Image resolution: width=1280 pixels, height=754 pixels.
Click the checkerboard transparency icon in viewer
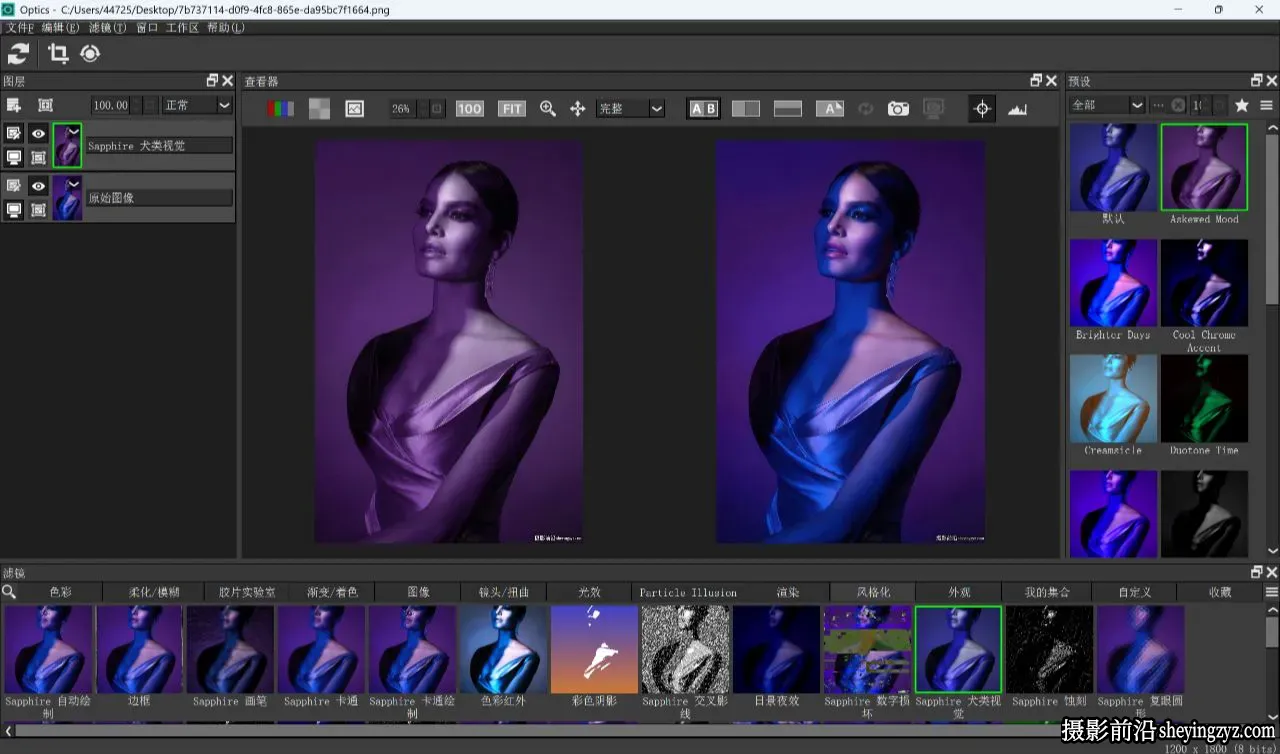pos(319,109)
